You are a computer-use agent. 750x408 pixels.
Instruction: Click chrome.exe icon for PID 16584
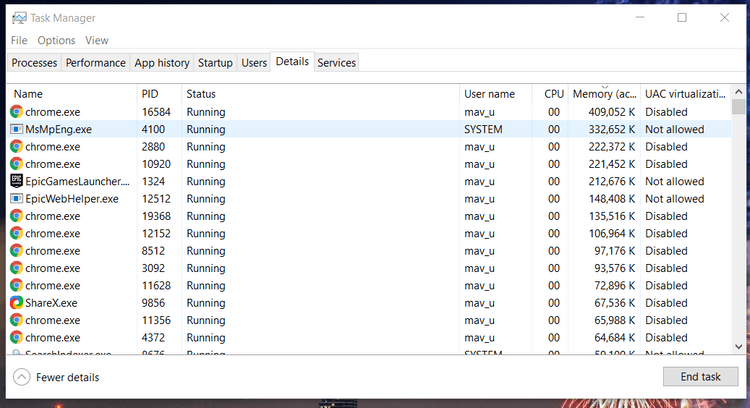coord(16,112)
